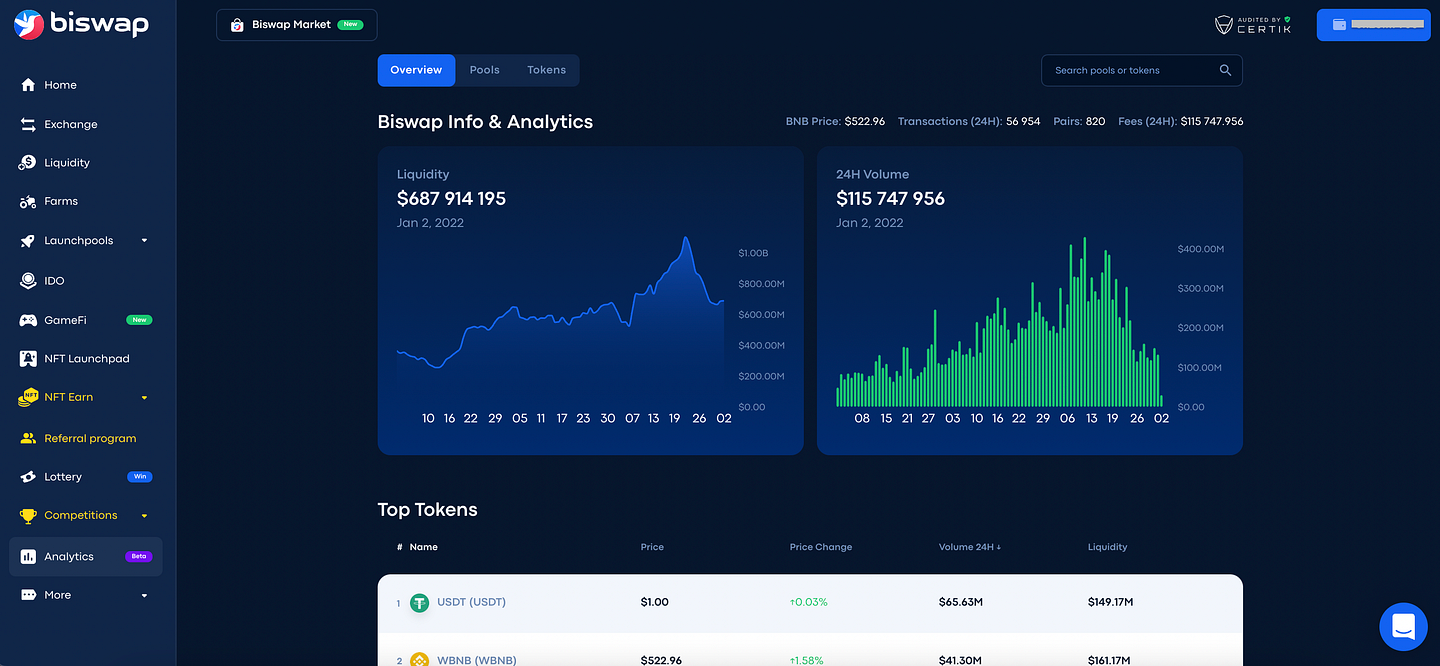Click the NFT Launchpad icon

pos(28,358)
